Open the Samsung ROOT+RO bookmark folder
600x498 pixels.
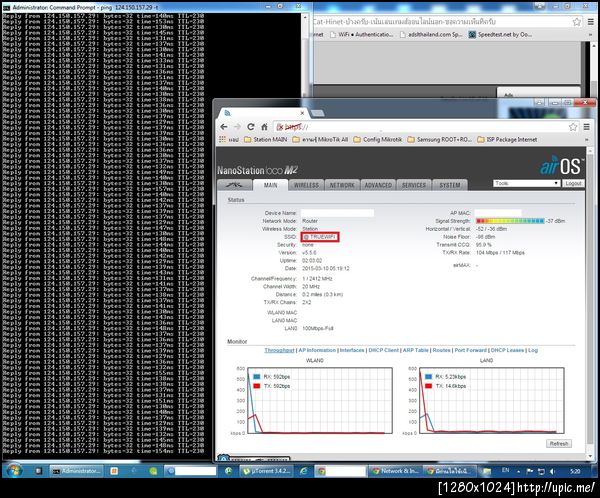440,140
